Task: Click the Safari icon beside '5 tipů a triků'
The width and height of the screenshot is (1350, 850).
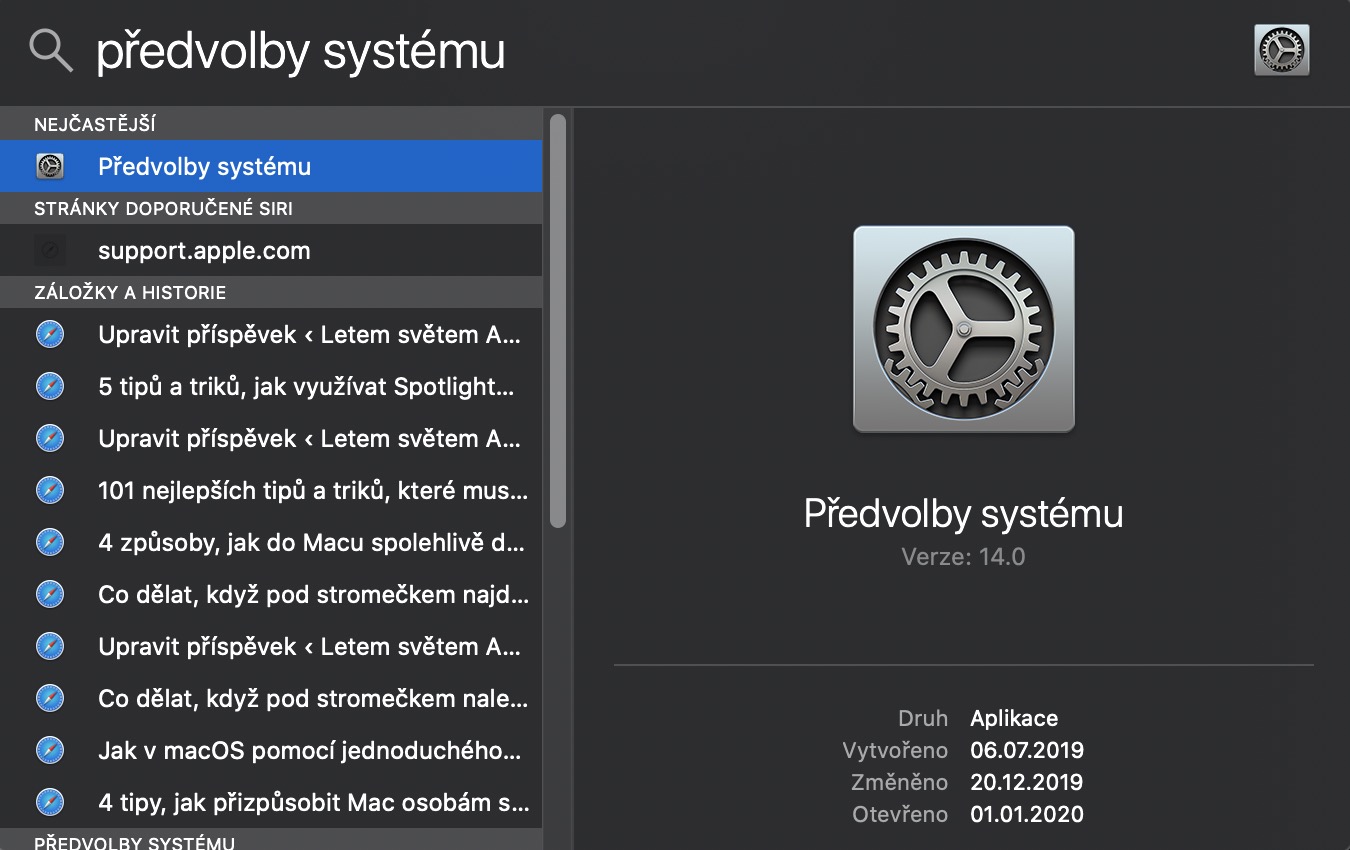Action: (50, 387)
